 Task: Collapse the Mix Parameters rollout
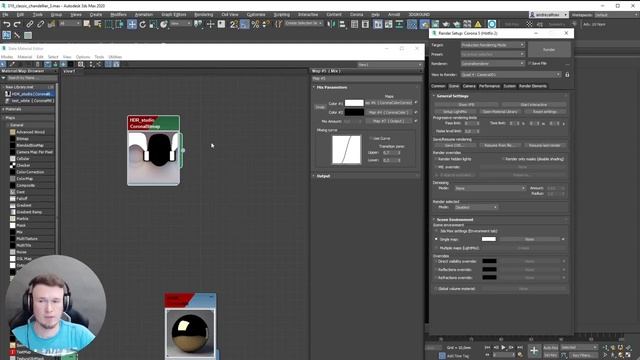331,87
